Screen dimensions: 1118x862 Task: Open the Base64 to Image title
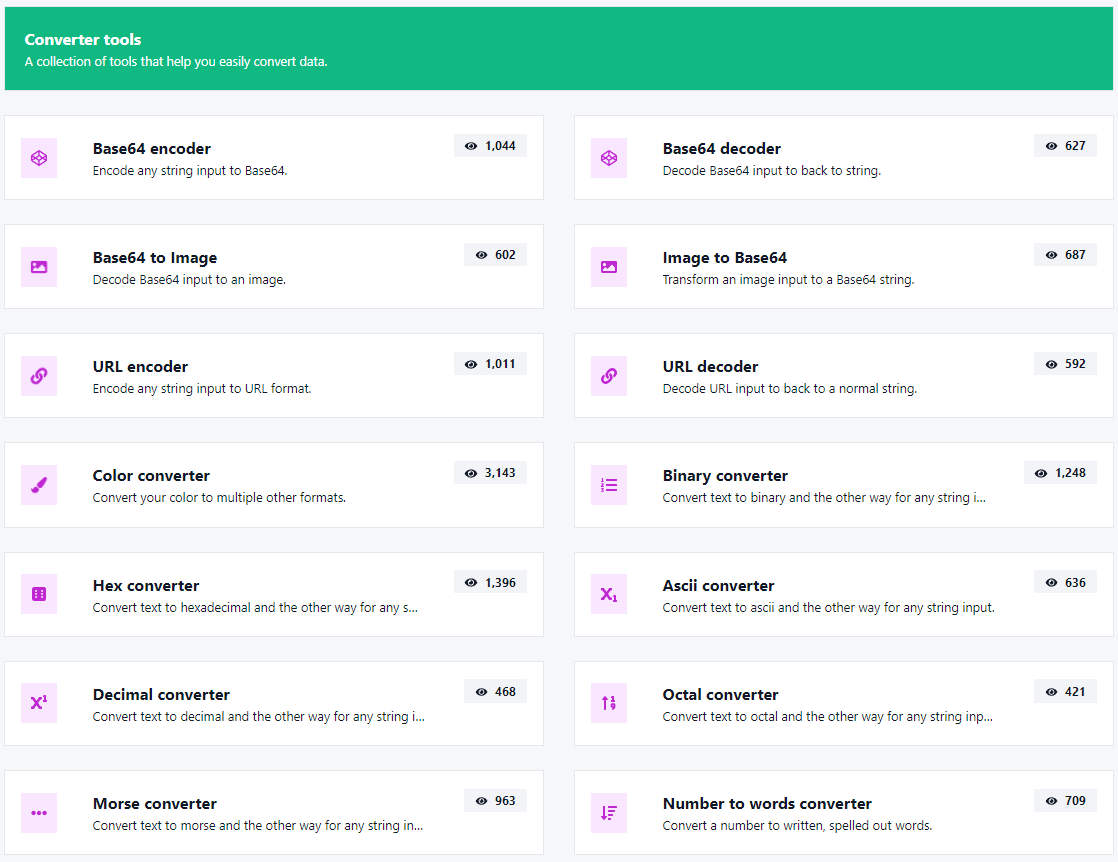[155, 257]
